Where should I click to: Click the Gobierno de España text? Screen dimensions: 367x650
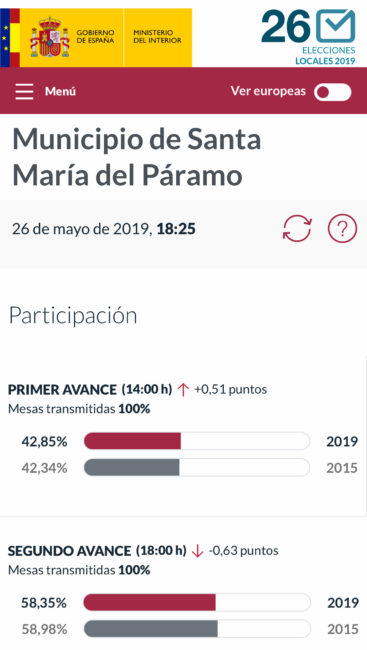coord(95,36)
